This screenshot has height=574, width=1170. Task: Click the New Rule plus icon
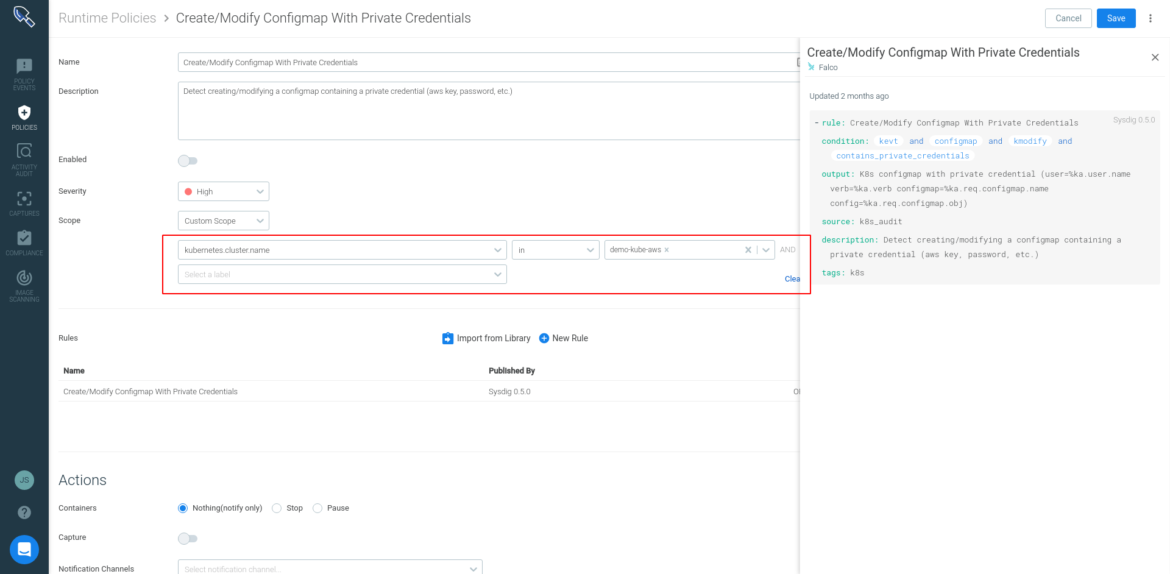point(544,338)
